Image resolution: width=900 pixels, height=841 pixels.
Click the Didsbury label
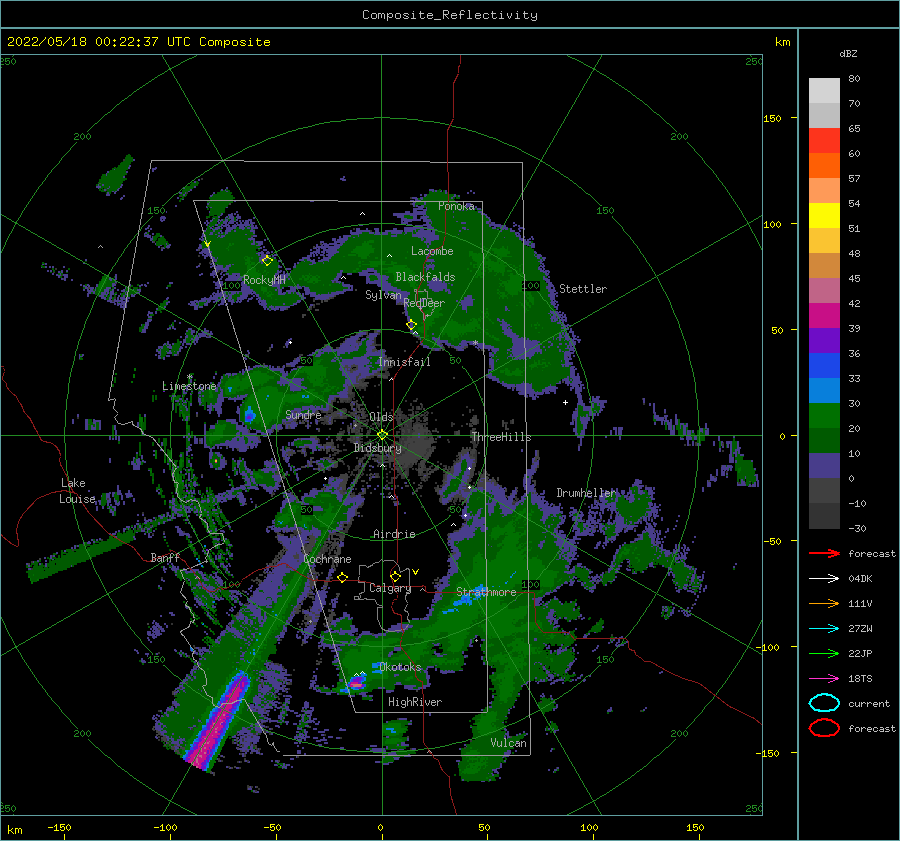point(378,448)
